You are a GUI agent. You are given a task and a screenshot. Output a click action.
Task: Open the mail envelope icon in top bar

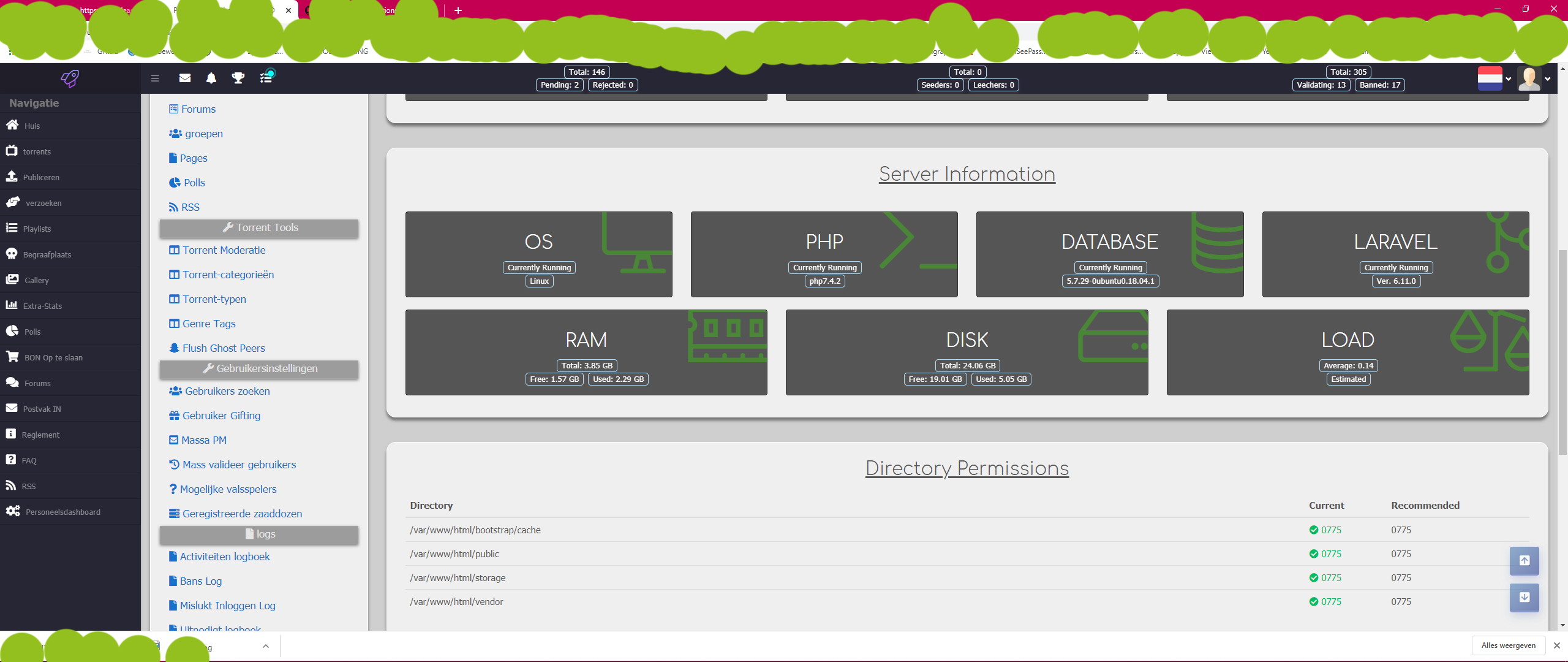(x=184, y=78)
